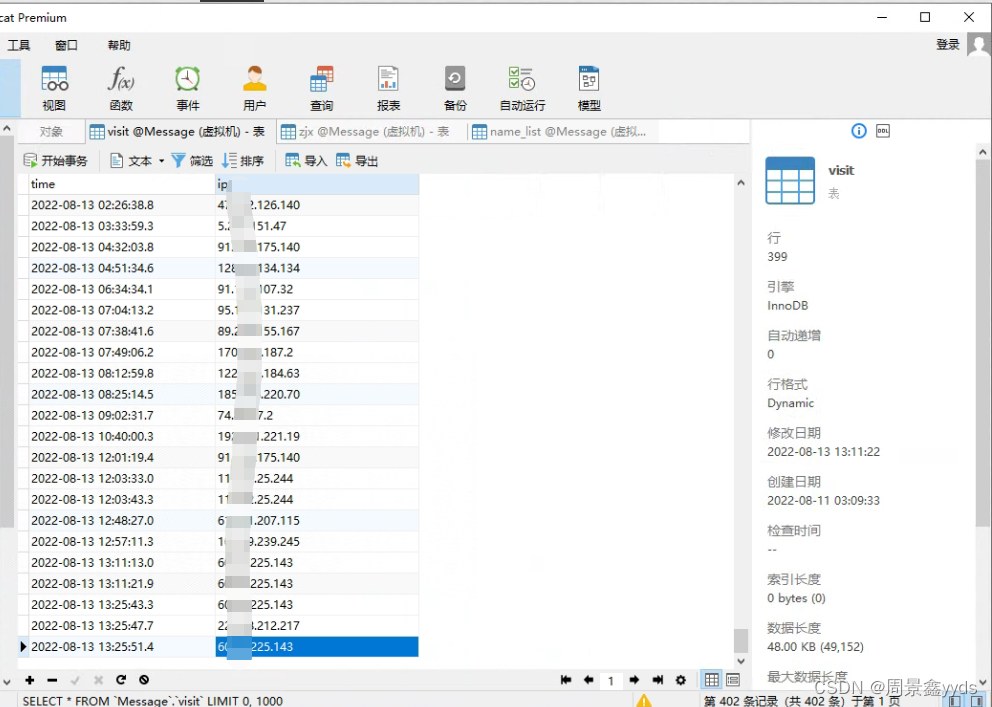Open the 自动运行 (Automation) toolbar icon

pos(522,89)
